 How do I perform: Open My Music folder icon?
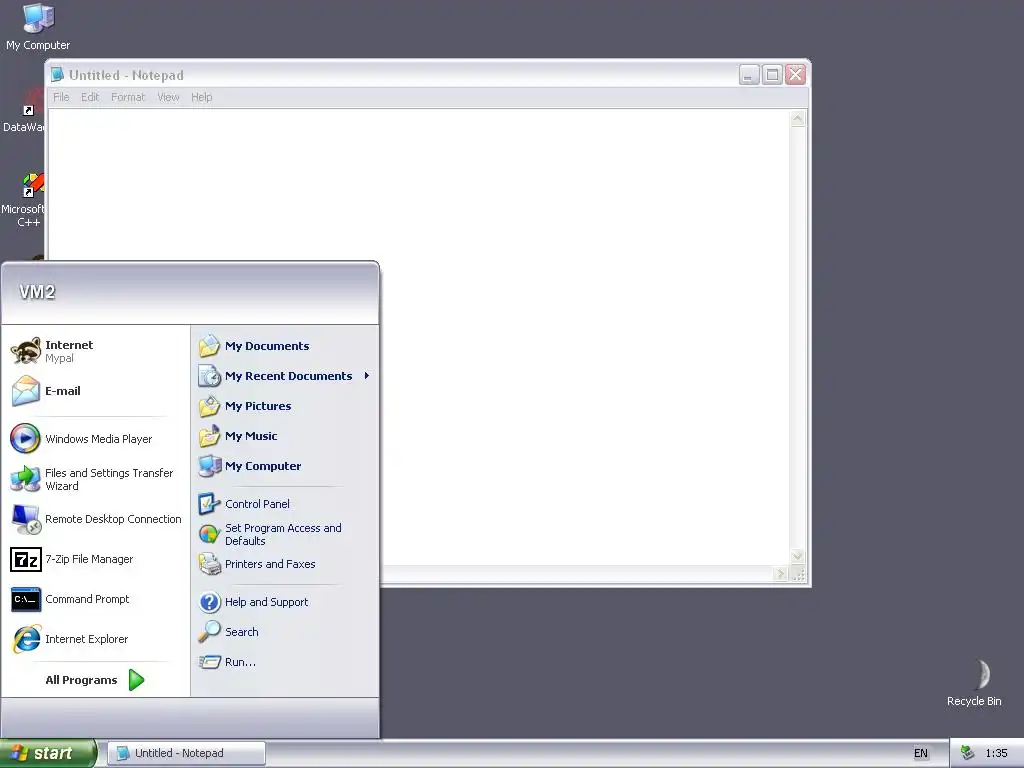[x=210, y=436]
